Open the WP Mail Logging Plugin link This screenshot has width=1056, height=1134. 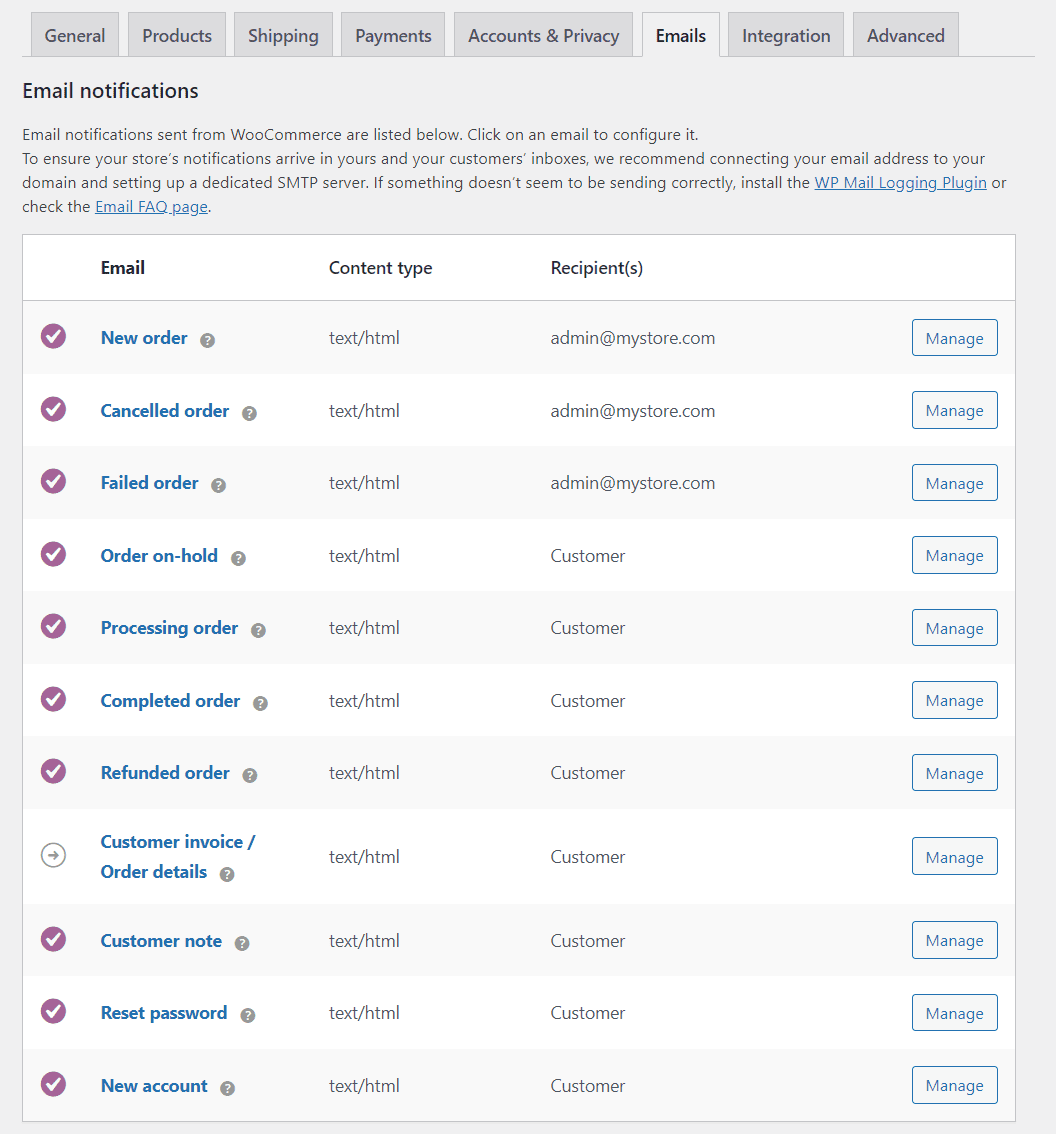tap(899, 182)
